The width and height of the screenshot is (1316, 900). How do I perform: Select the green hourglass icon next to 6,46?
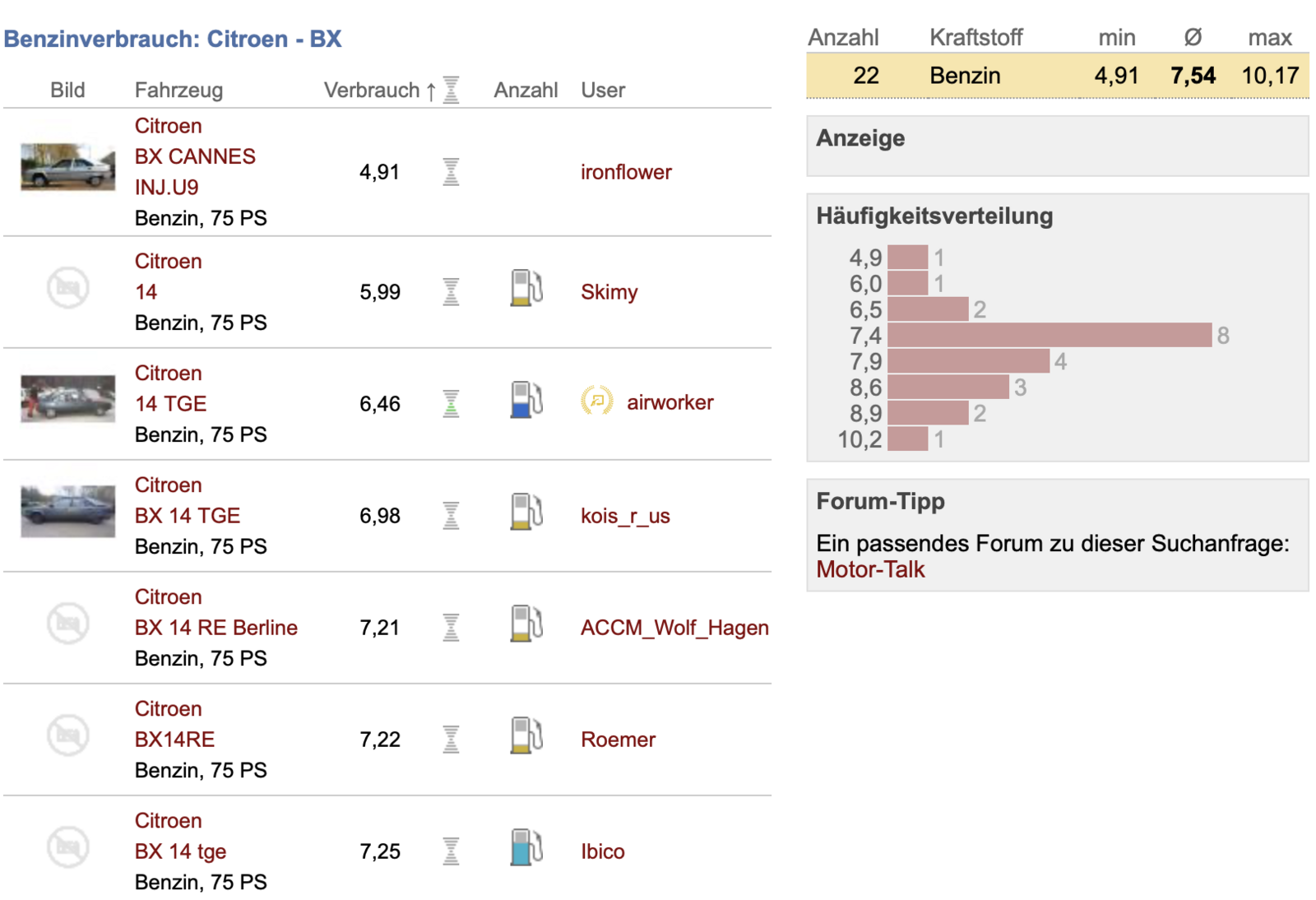451,404
